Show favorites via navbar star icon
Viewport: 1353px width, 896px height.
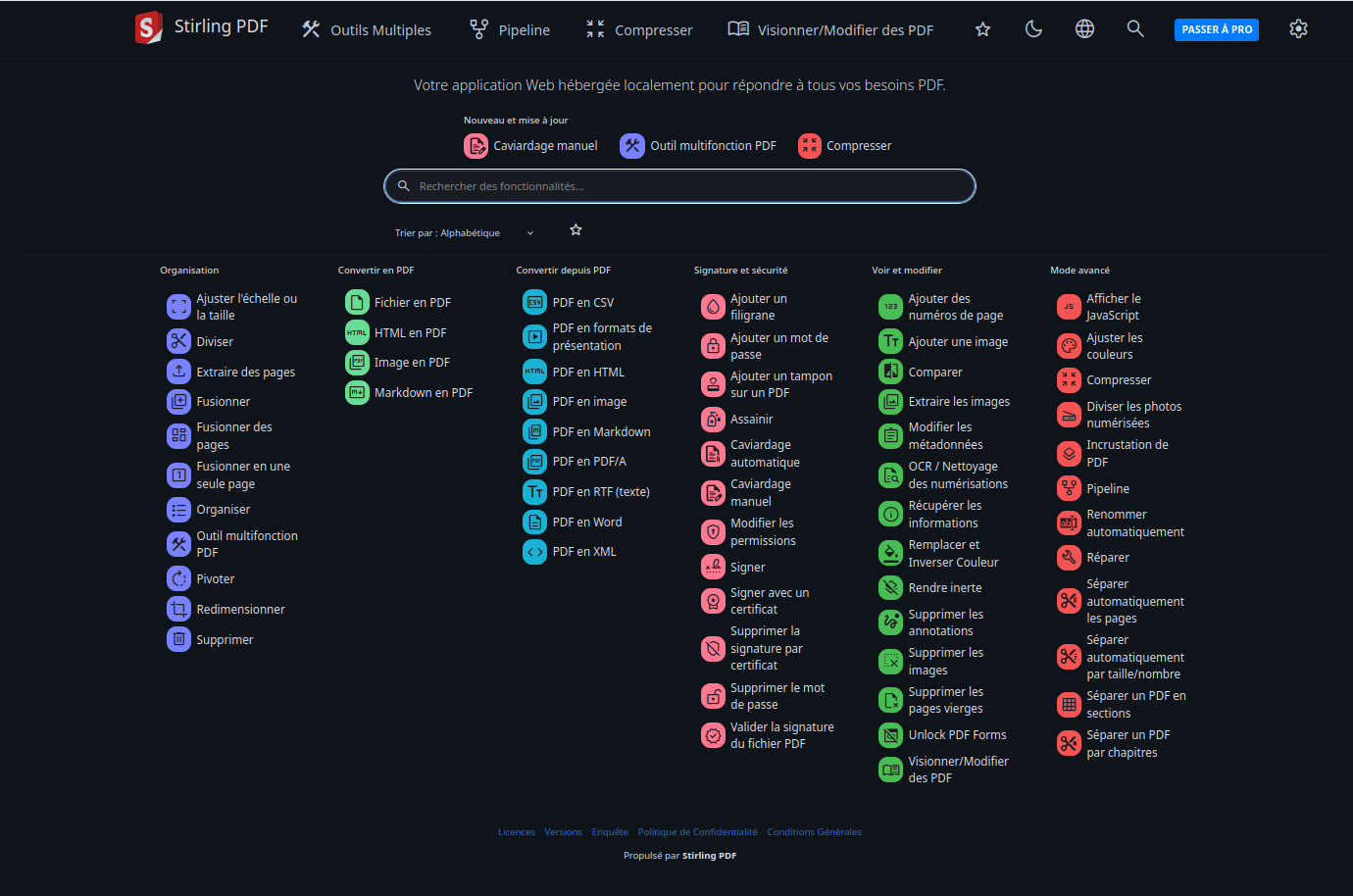982,29
